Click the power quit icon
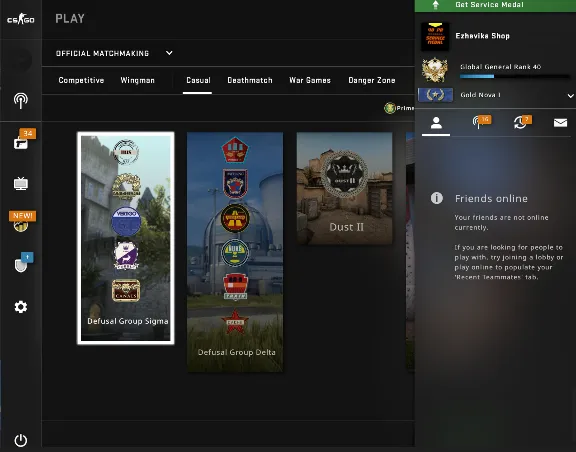Screen dimensions: 576x452 pyautogui.click(x=21, y=440)
